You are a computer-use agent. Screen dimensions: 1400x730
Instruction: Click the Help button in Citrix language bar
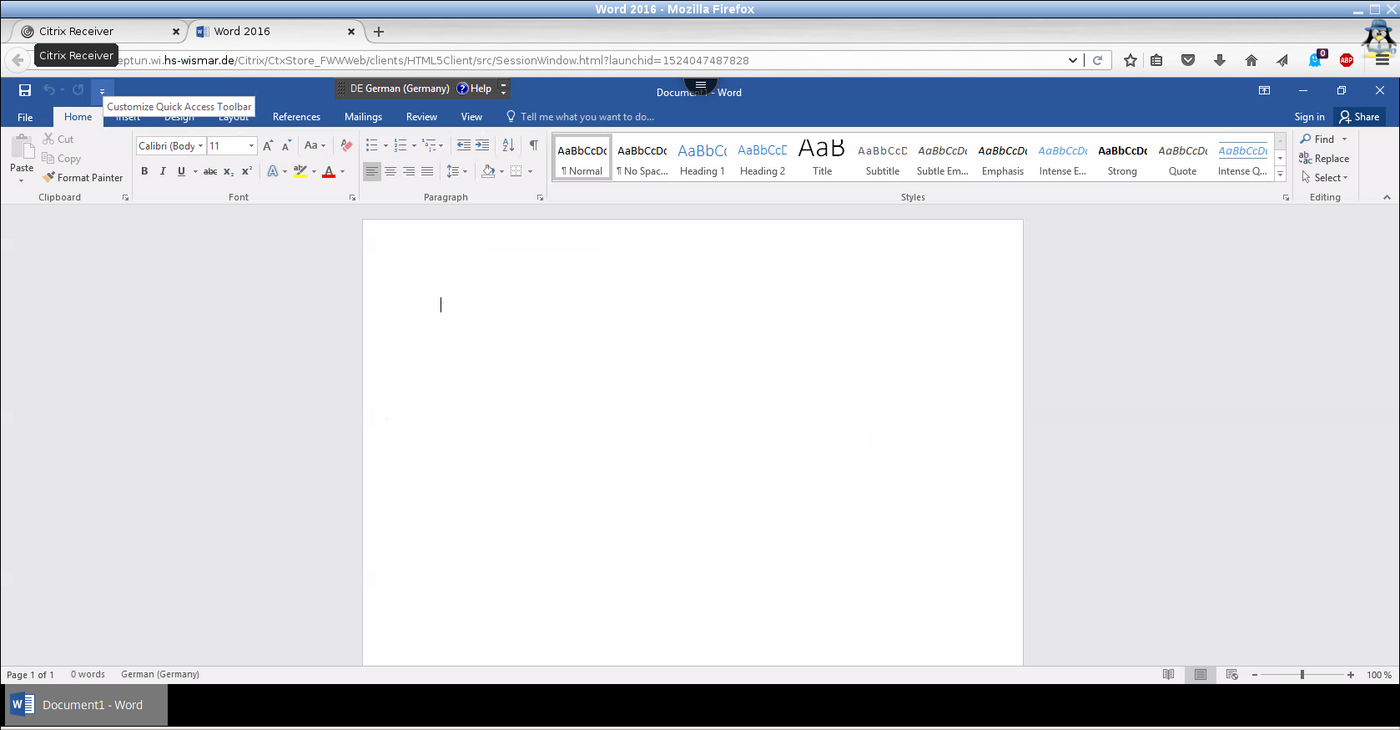pos(474,88)
